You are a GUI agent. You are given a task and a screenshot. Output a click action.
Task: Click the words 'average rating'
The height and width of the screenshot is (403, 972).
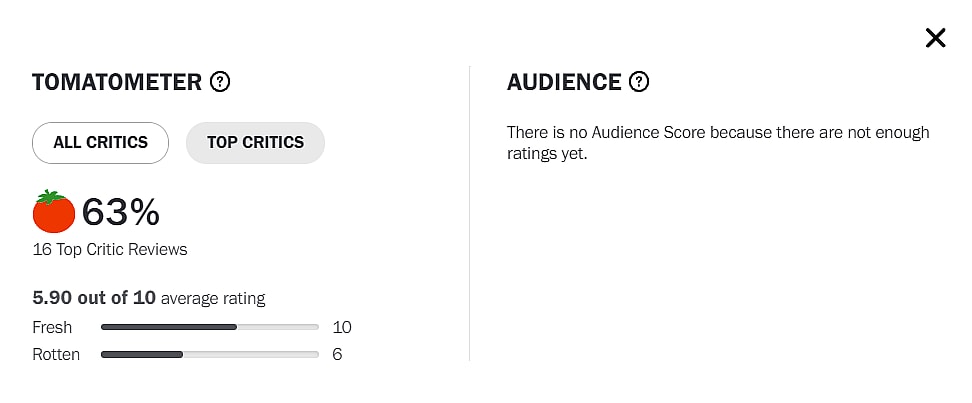coord(213,298)
